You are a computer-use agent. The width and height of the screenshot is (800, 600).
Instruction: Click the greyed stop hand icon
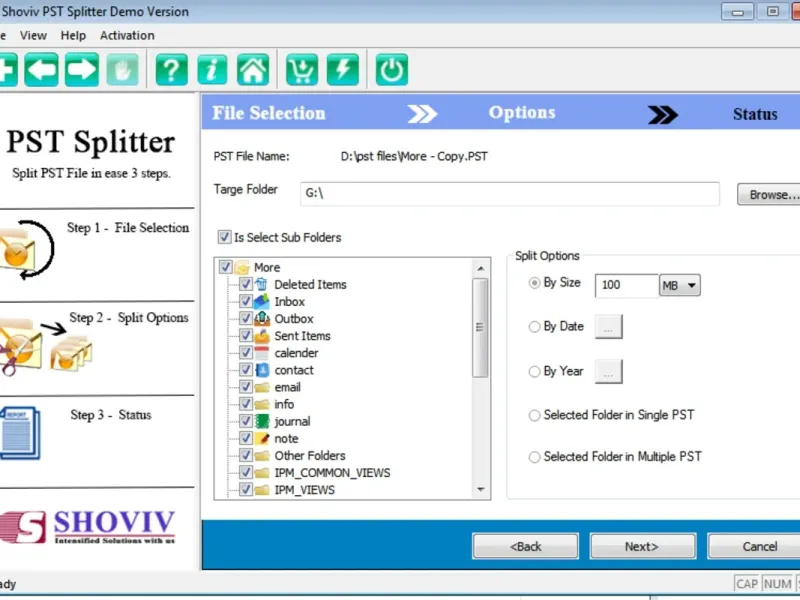click(x=122, y=69)
